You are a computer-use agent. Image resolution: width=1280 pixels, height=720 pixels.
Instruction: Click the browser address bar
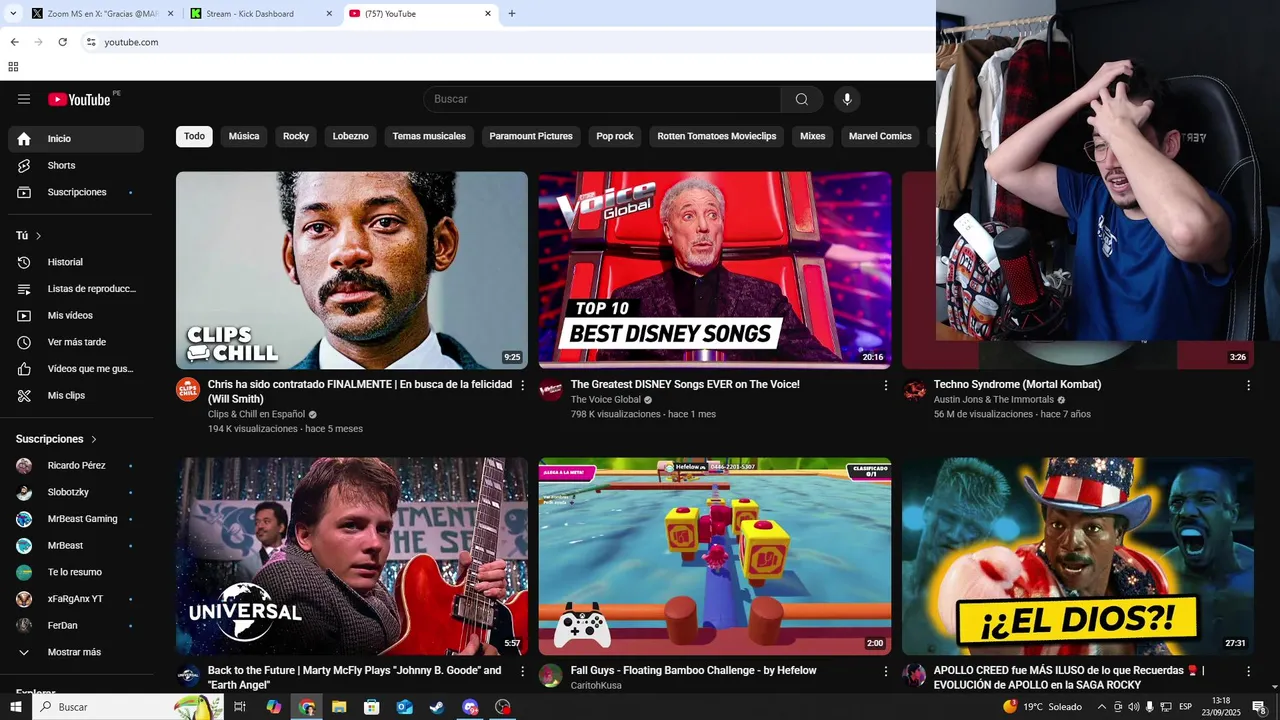510,42
